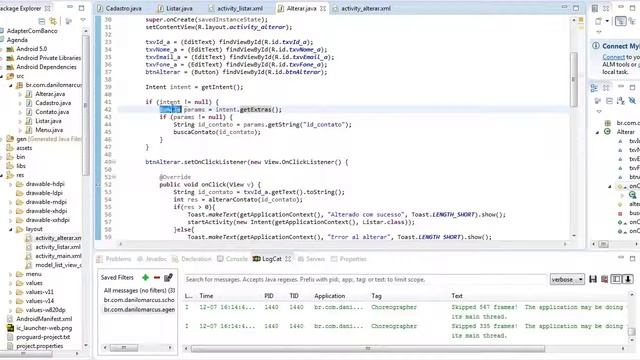Select libs folder

coord(21,166)
